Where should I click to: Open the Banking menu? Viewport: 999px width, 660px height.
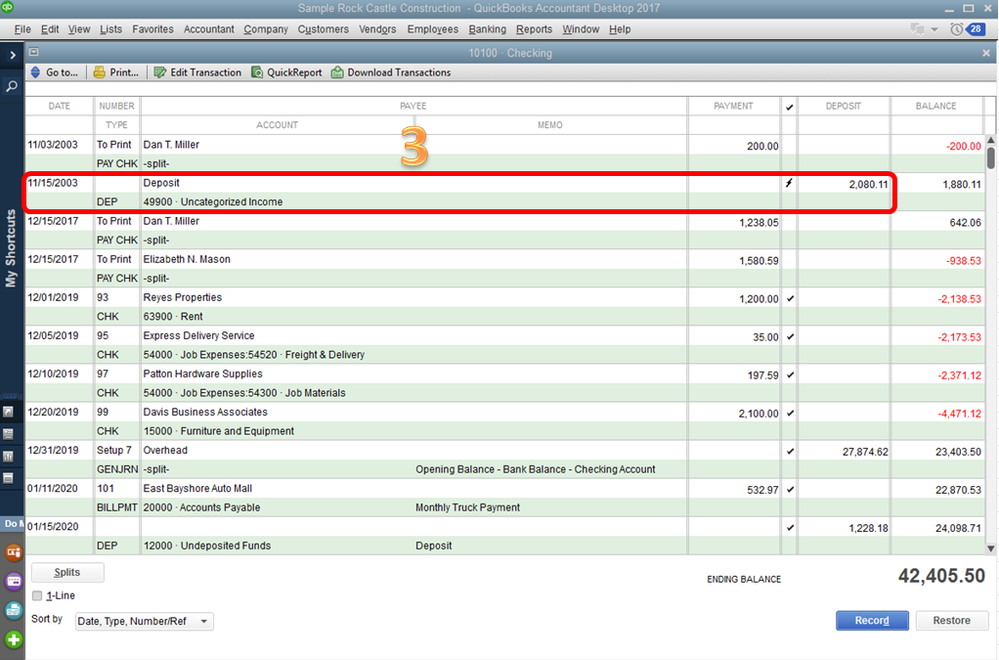coord(487,29)
